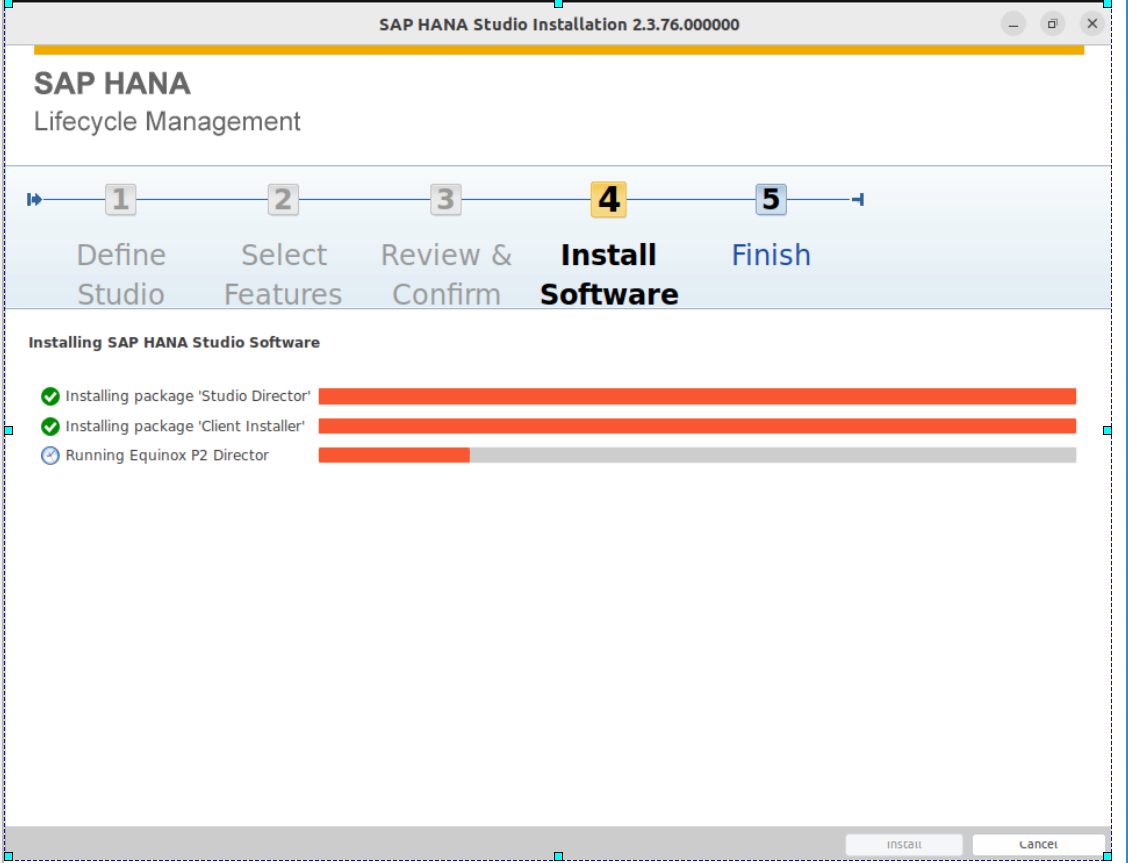Minimize the SAP HANA Studio Installation window
The height and width of the screenshot is (863, 1128).
(1013, 24)
